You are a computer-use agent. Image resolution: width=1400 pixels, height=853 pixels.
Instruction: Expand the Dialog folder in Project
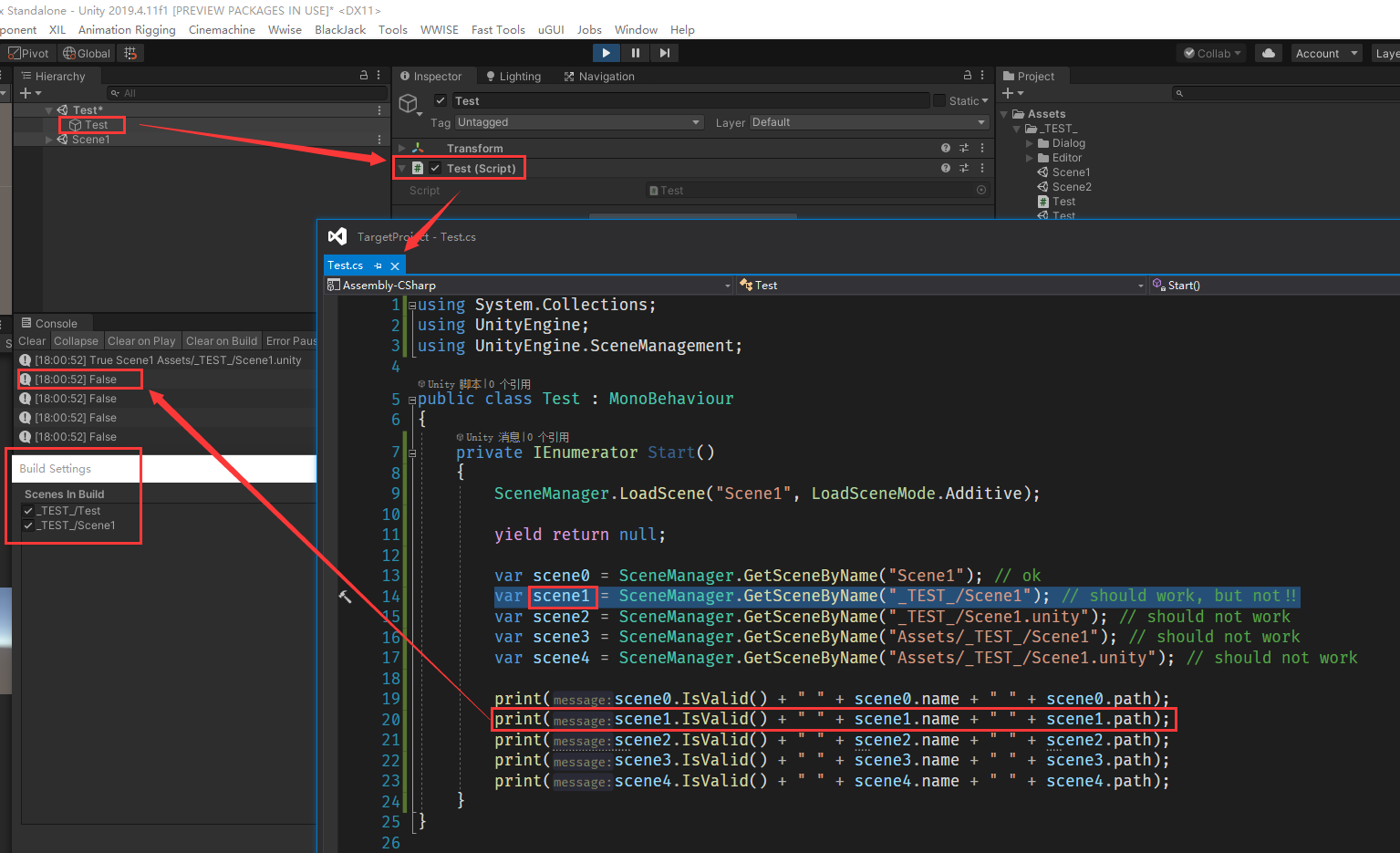tap(1030, 143)
